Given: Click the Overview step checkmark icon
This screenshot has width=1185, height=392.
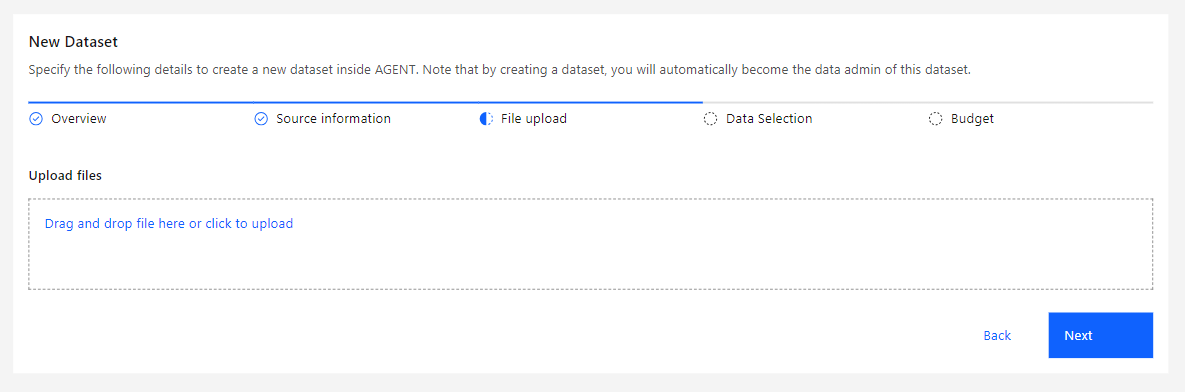Looking at the screenshot, I should 36,119.
